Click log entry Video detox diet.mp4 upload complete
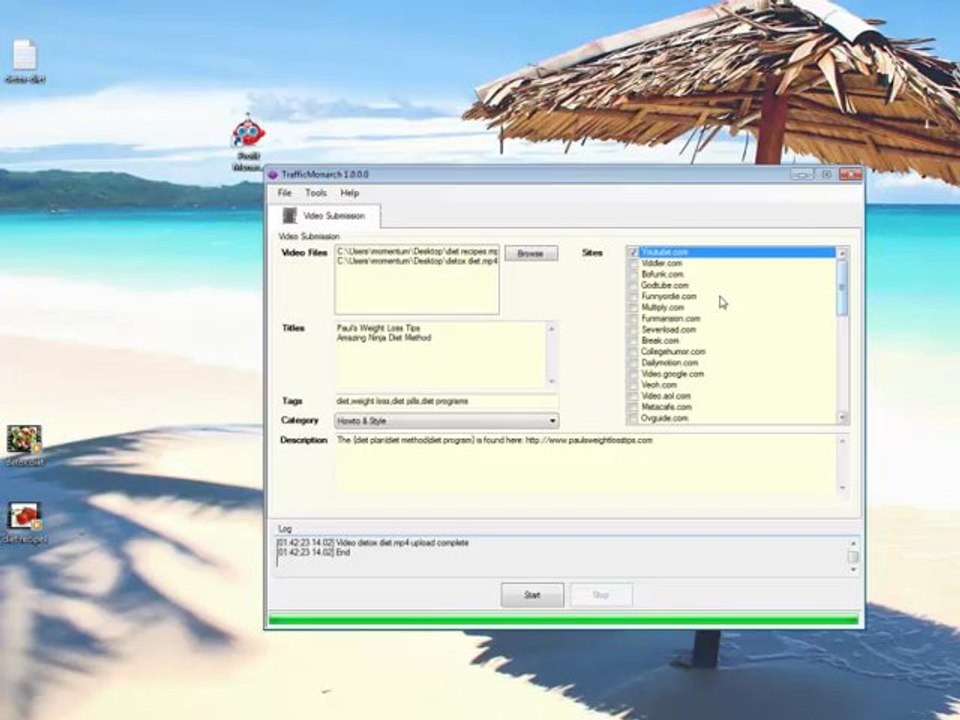Screen dimensions: 960x720 372,542
